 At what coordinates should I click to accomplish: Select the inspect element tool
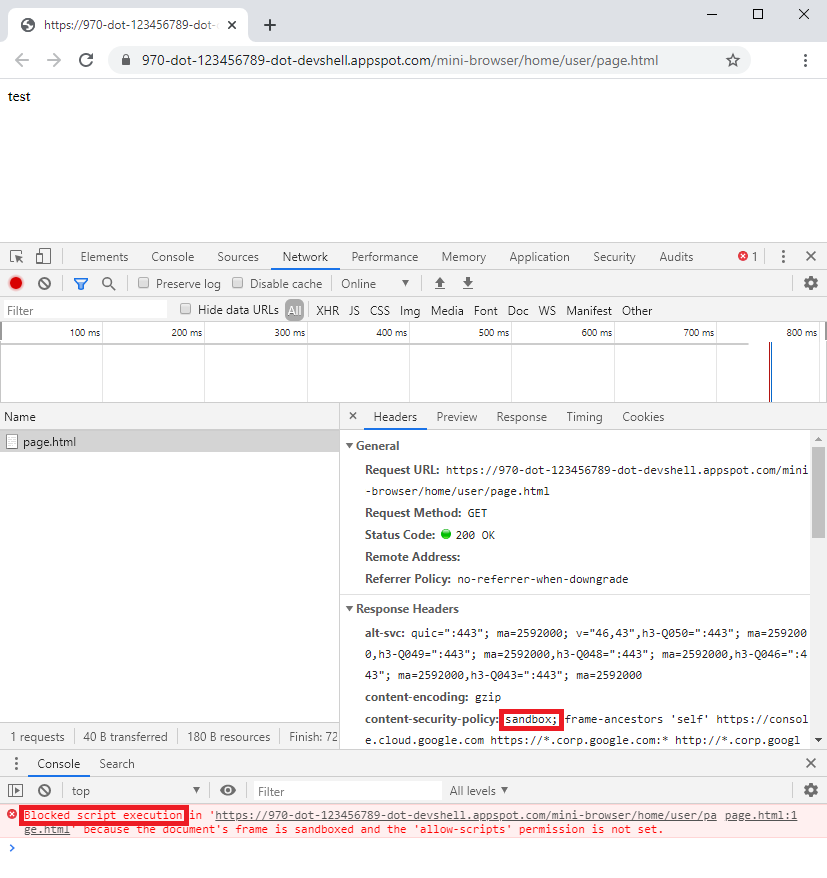pos(15,256)
